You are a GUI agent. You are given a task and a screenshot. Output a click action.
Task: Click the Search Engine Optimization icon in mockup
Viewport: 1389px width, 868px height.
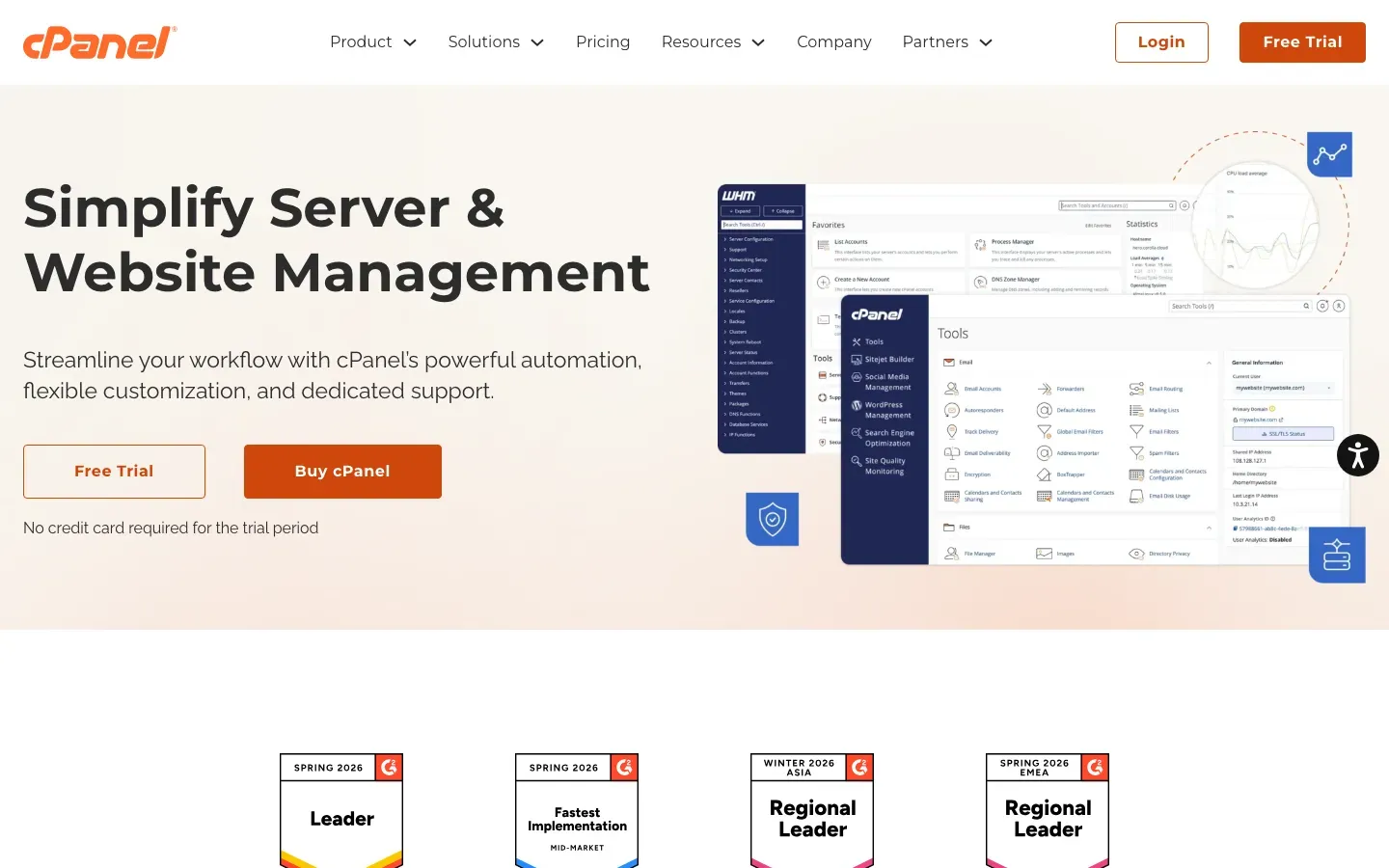(x=856, y=433)
